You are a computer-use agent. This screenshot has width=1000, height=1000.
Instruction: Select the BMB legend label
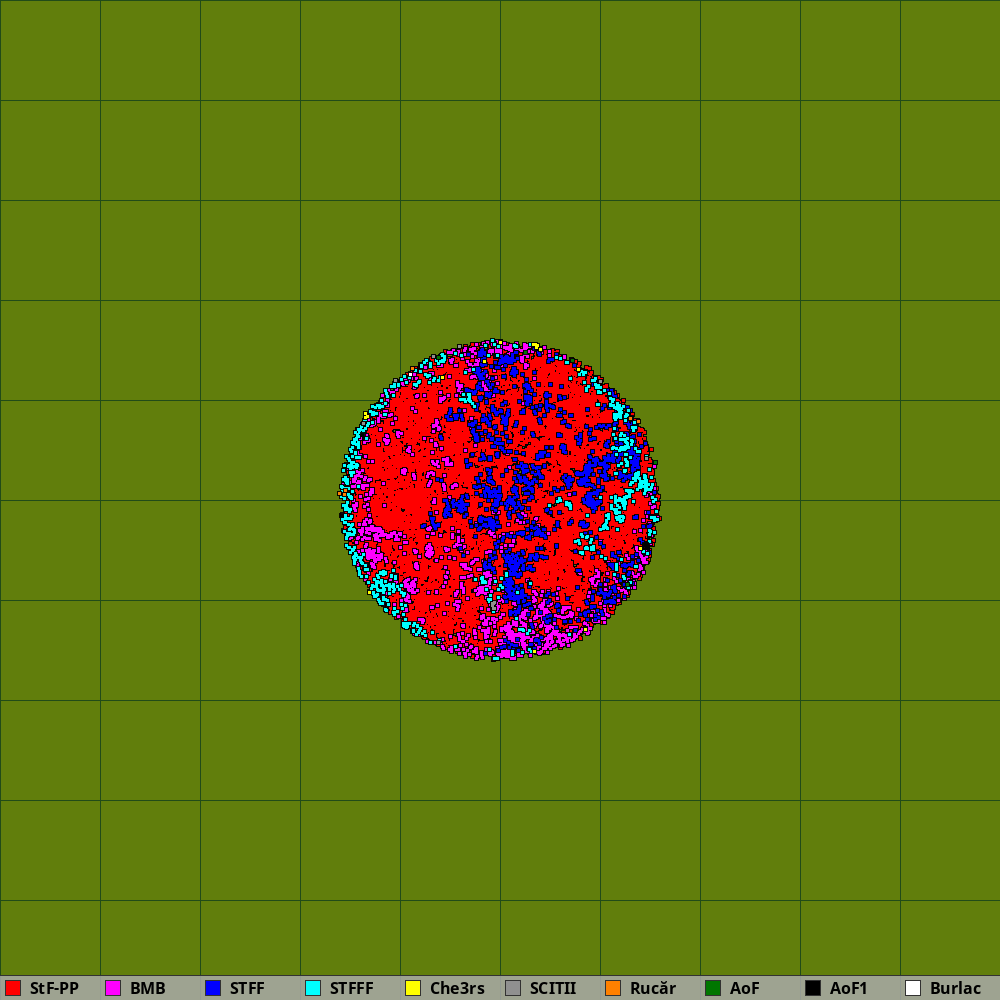click(148, 988)
